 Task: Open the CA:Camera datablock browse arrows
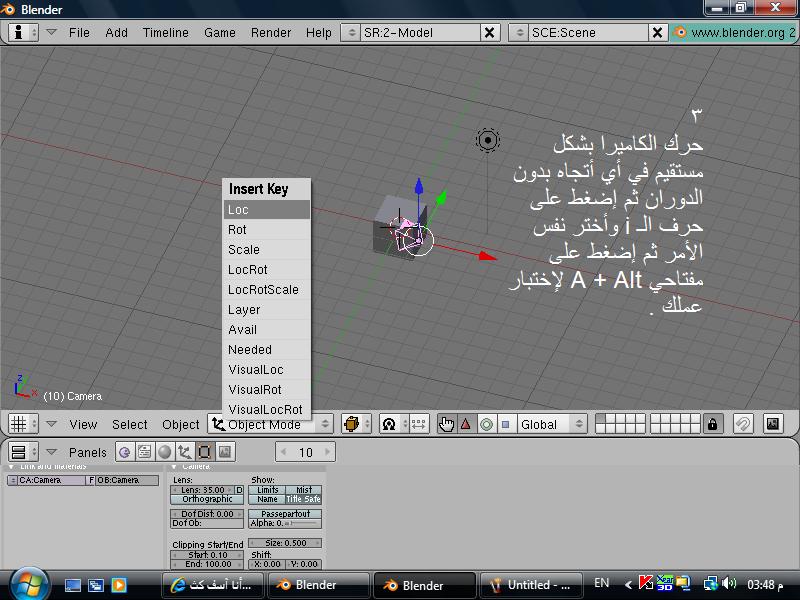[x=13, y=480]
